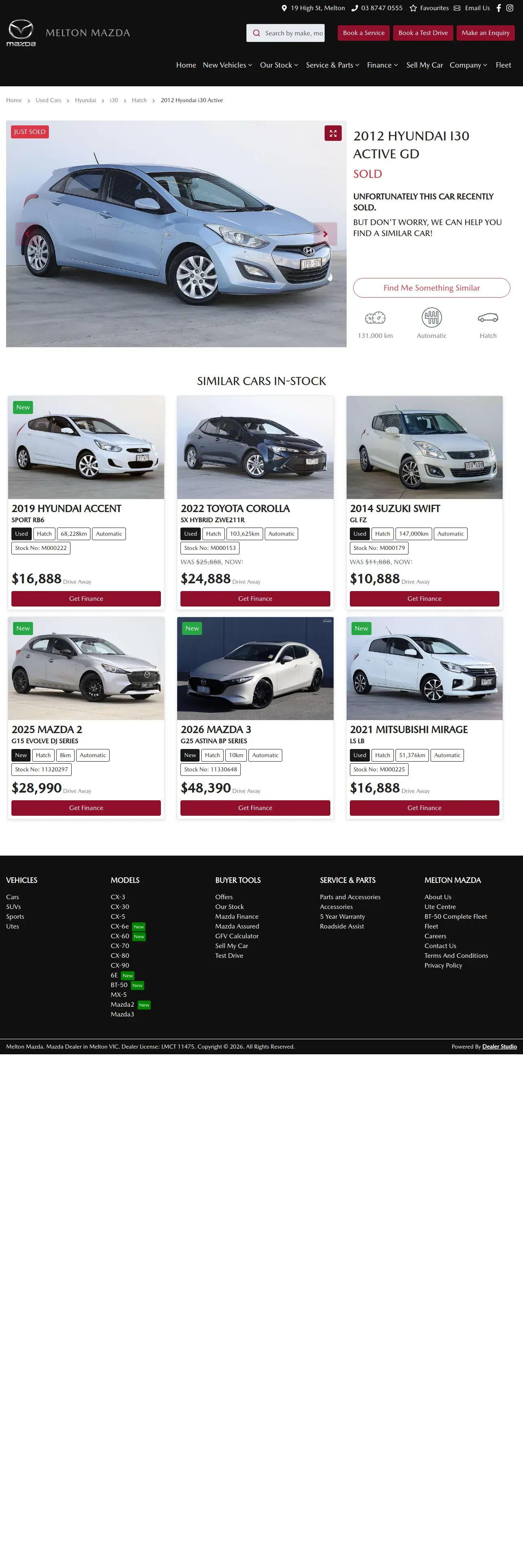Click the car body icon above Hatch

click(x=488, y=317)
